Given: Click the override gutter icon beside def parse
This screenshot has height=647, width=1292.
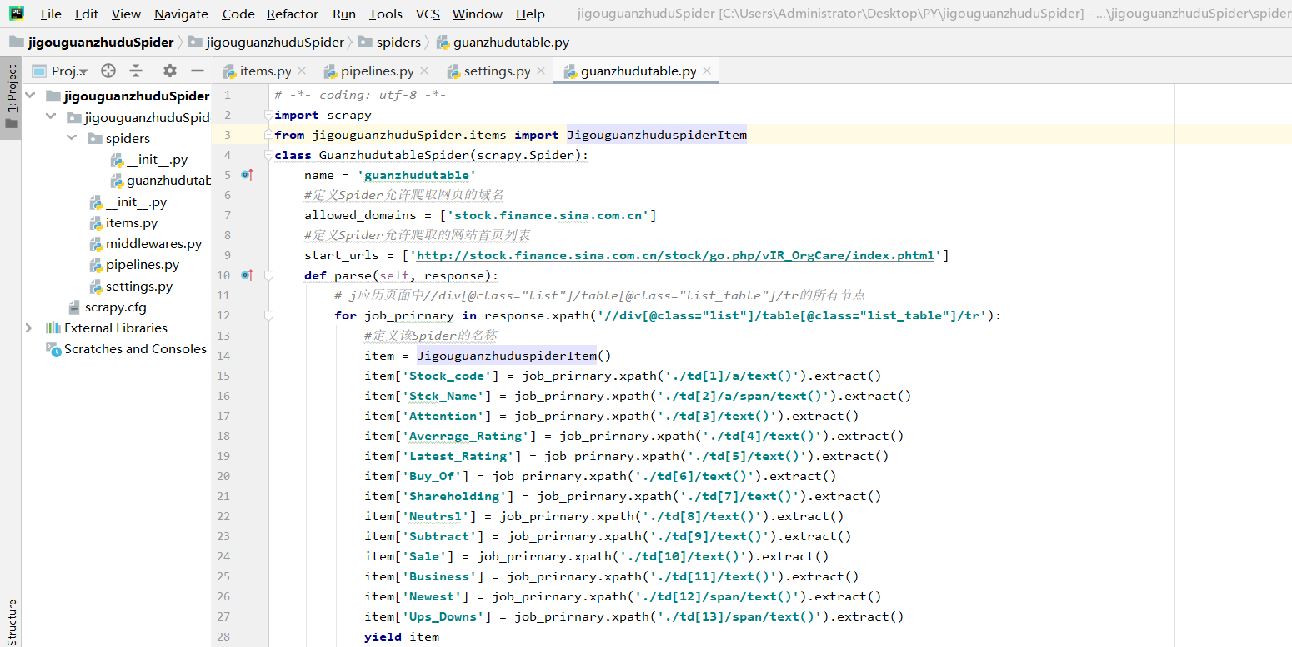Looking at the screenshot, I should pos(247,274).
